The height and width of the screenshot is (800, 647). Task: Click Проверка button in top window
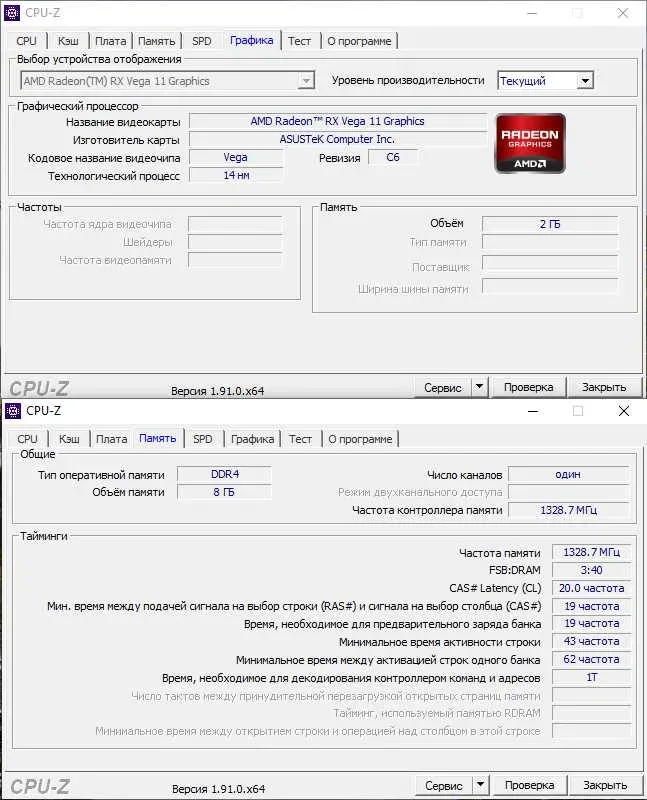pyautogui.click(x=529, y=387)
